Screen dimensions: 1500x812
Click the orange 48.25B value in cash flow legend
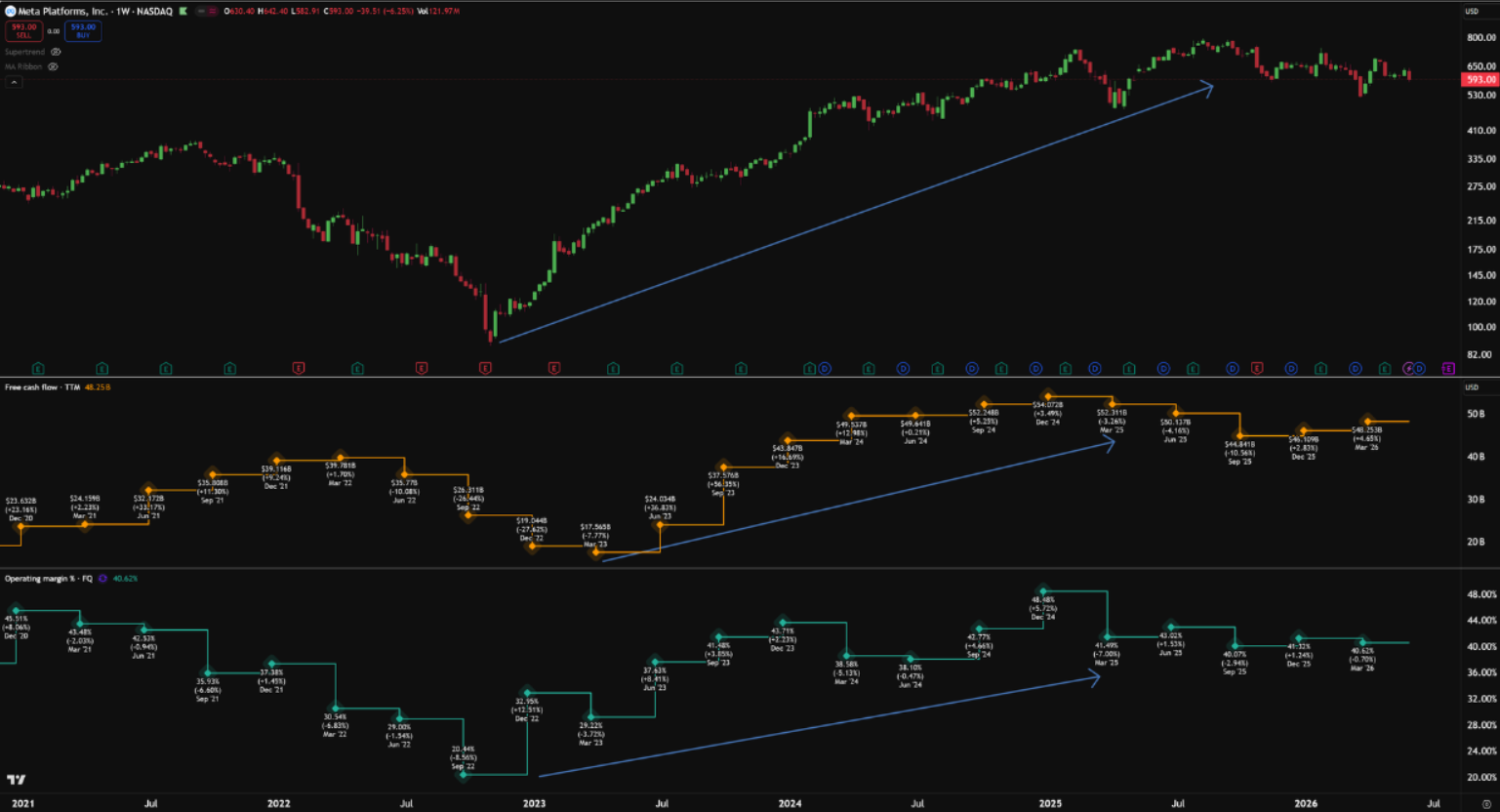coord(98,387)
